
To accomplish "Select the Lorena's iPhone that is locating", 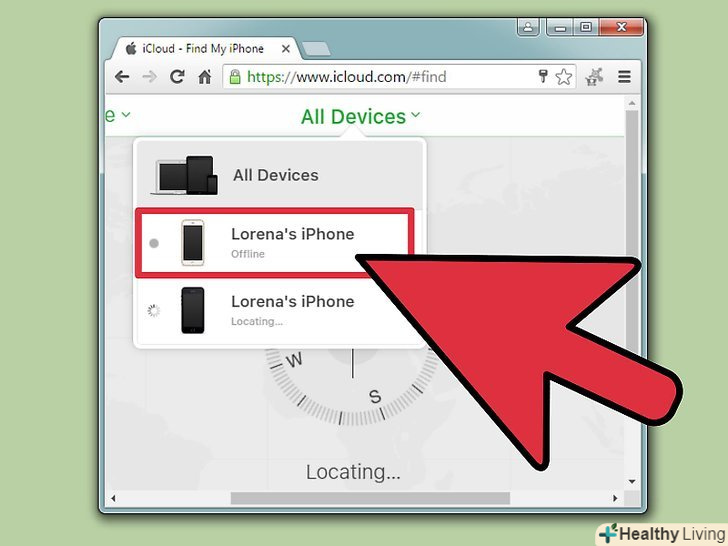I will 279,310.
